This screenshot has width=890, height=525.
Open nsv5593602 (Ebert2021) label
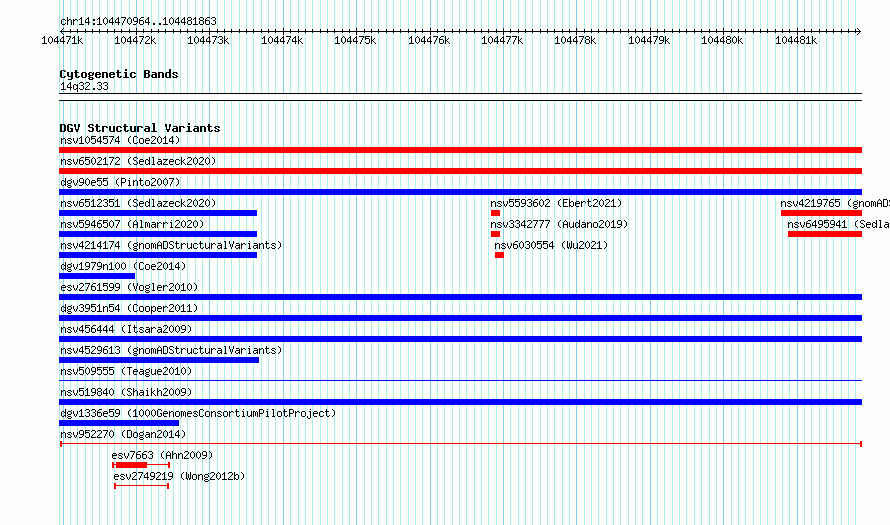tap(556, 203)
